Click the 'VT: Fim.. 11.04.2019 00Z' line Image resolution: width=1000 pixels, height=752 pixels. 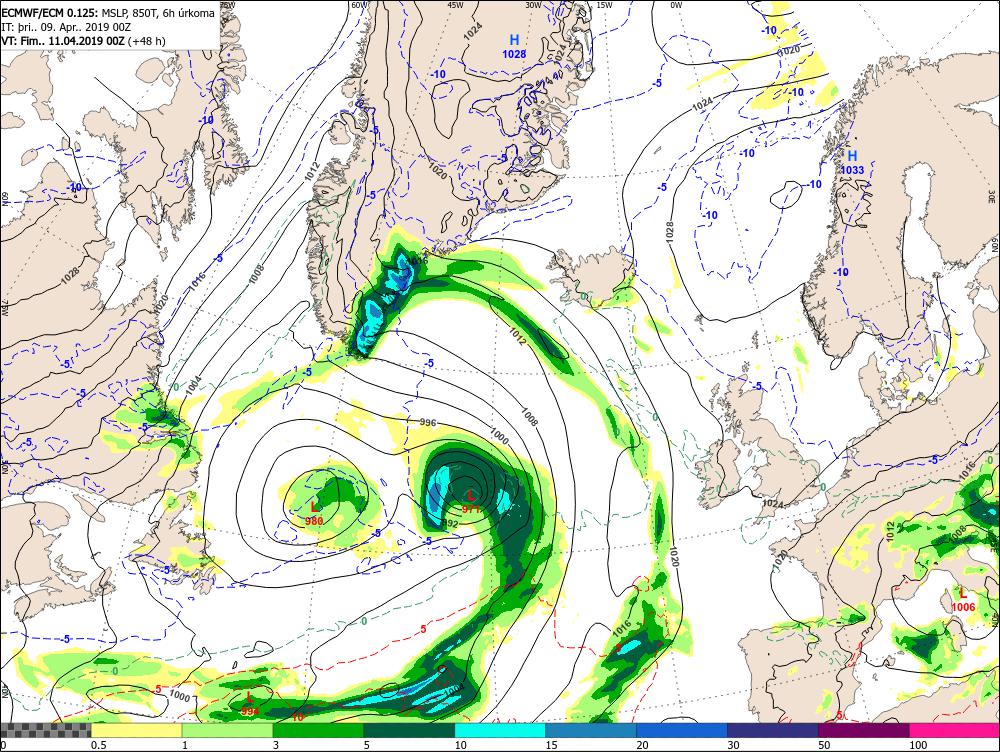click(64, 41)
